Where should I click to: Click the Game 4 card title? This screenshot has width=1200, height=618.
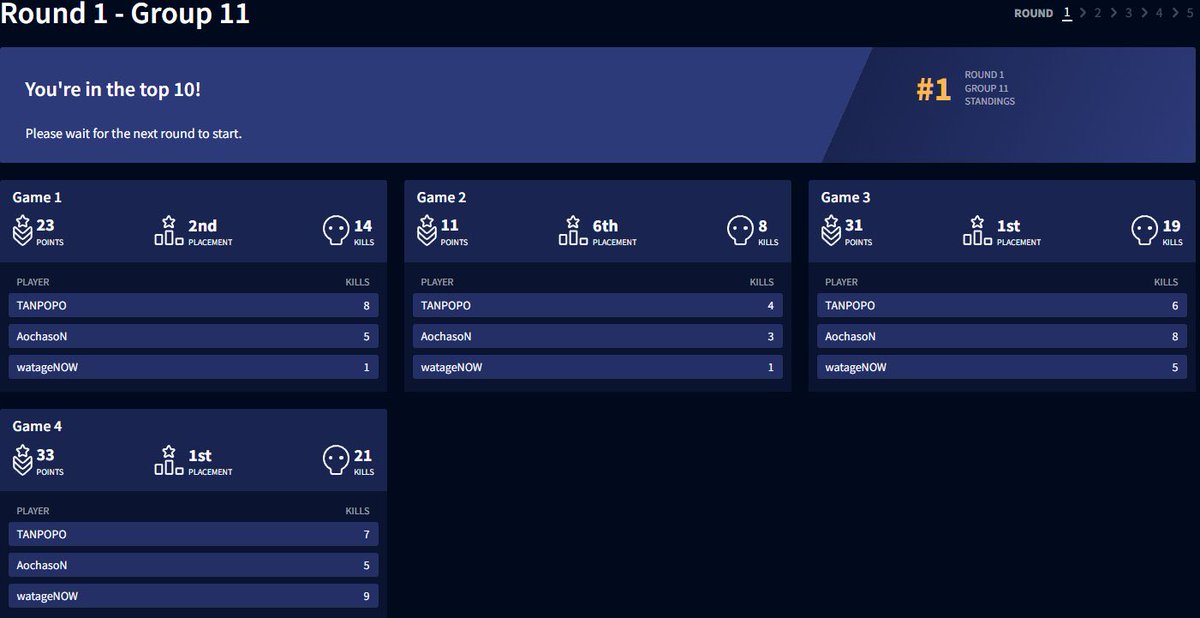click(x=37, y=426)
